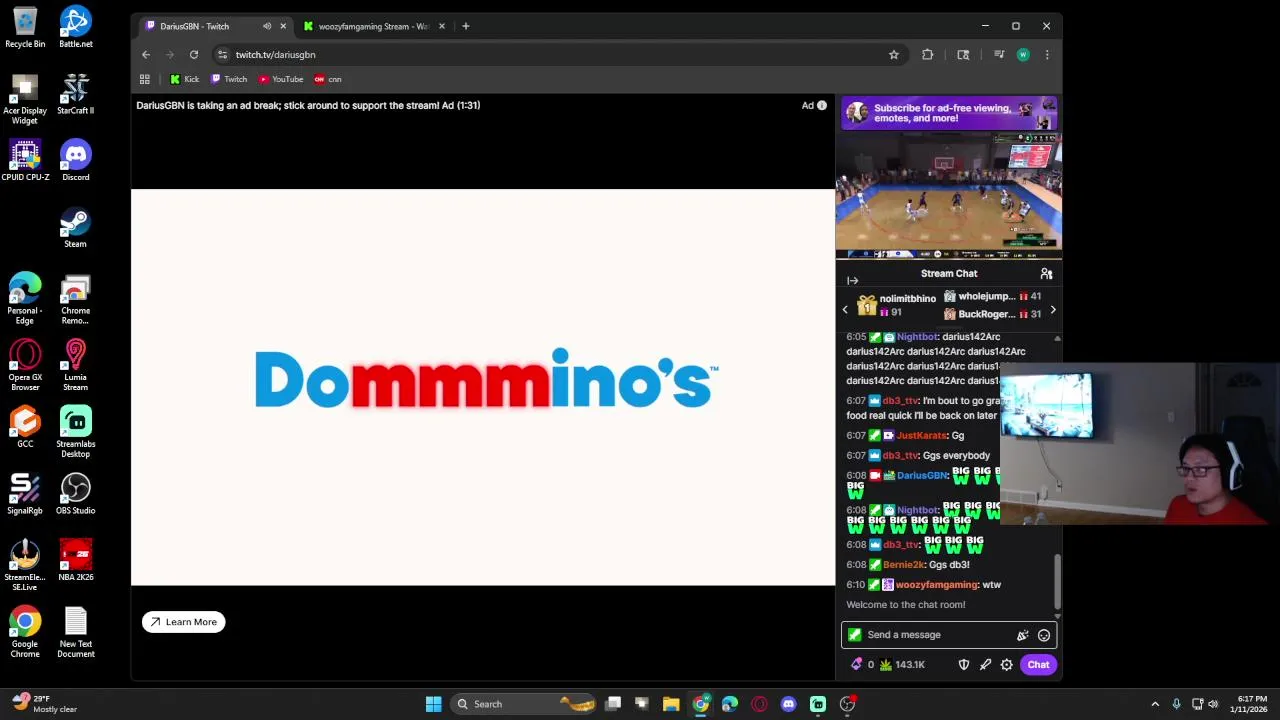
Task: Open Opera GX Browser shortcut
Action: (25, 366)
